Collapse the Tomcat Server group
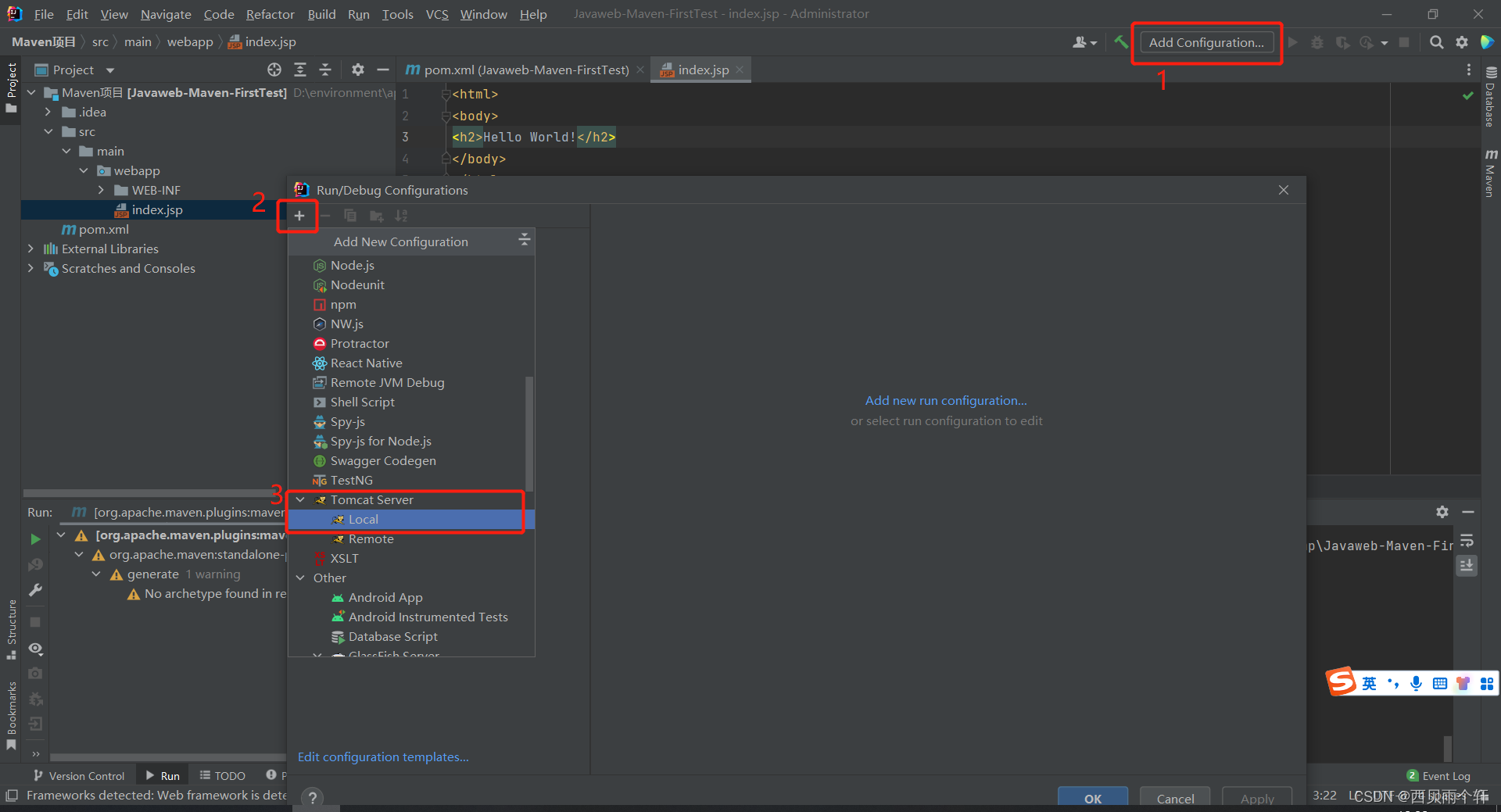Viewport: 1501px width, 812px height. tap(300, 499)
